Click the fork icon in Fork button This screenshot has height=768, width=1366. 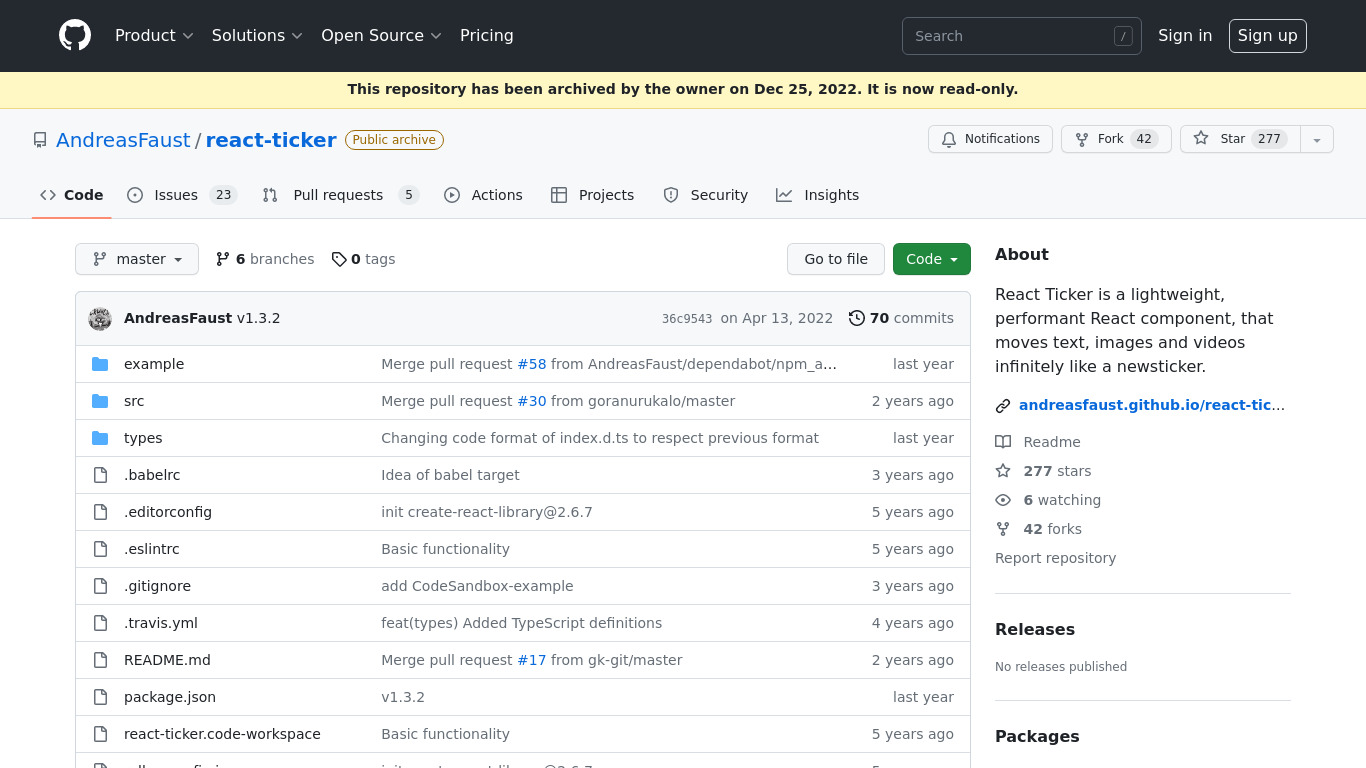pyautogui.click(x=1082, y=139)
